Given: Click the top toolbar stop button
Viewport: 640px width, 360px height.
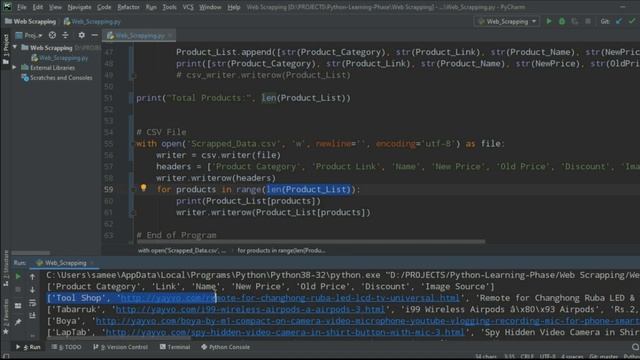Looking at the screenshot, I should point(588,21).
